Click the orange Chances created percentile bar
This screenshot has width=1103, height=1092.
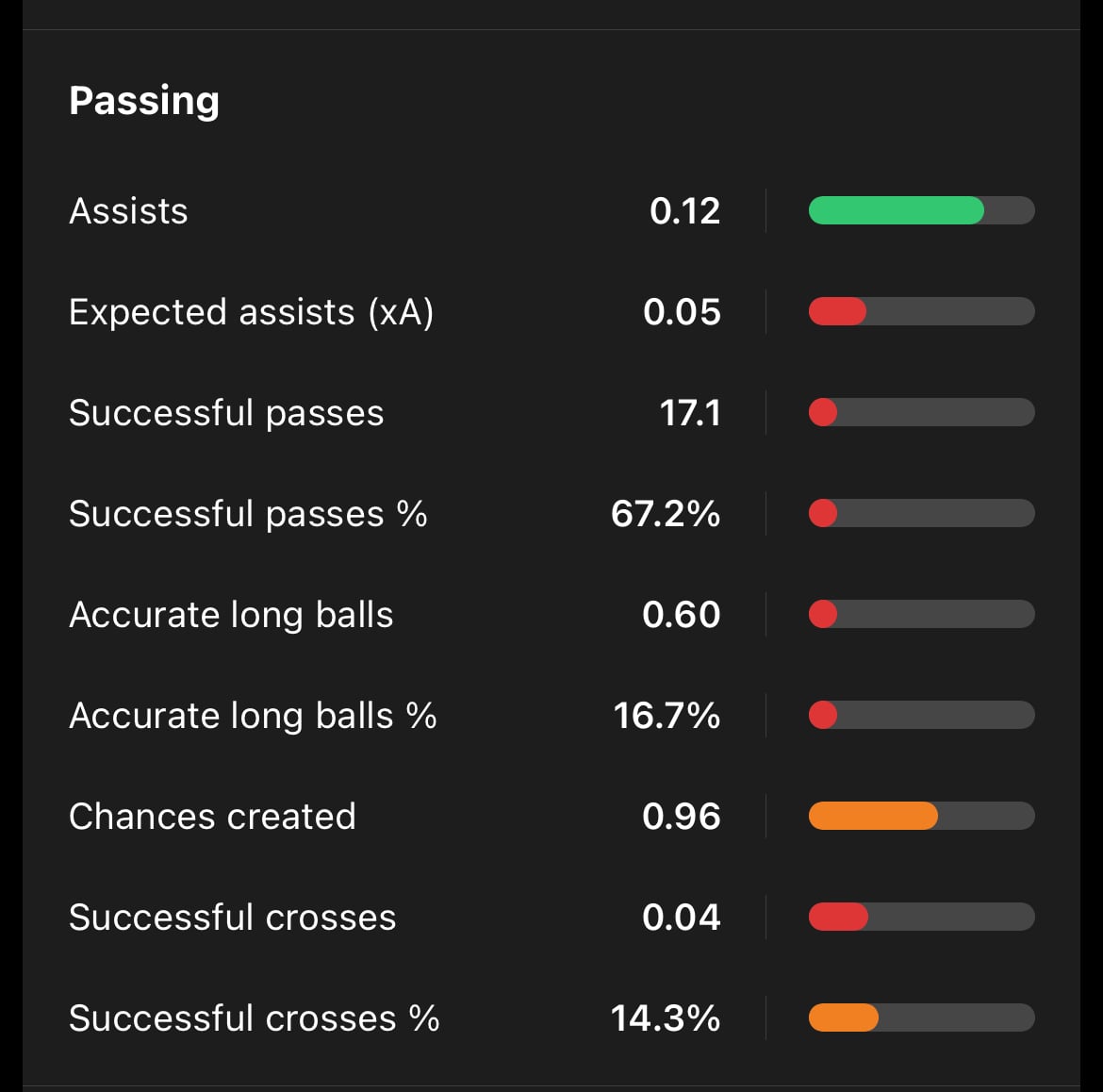click(x=873, y=816)
